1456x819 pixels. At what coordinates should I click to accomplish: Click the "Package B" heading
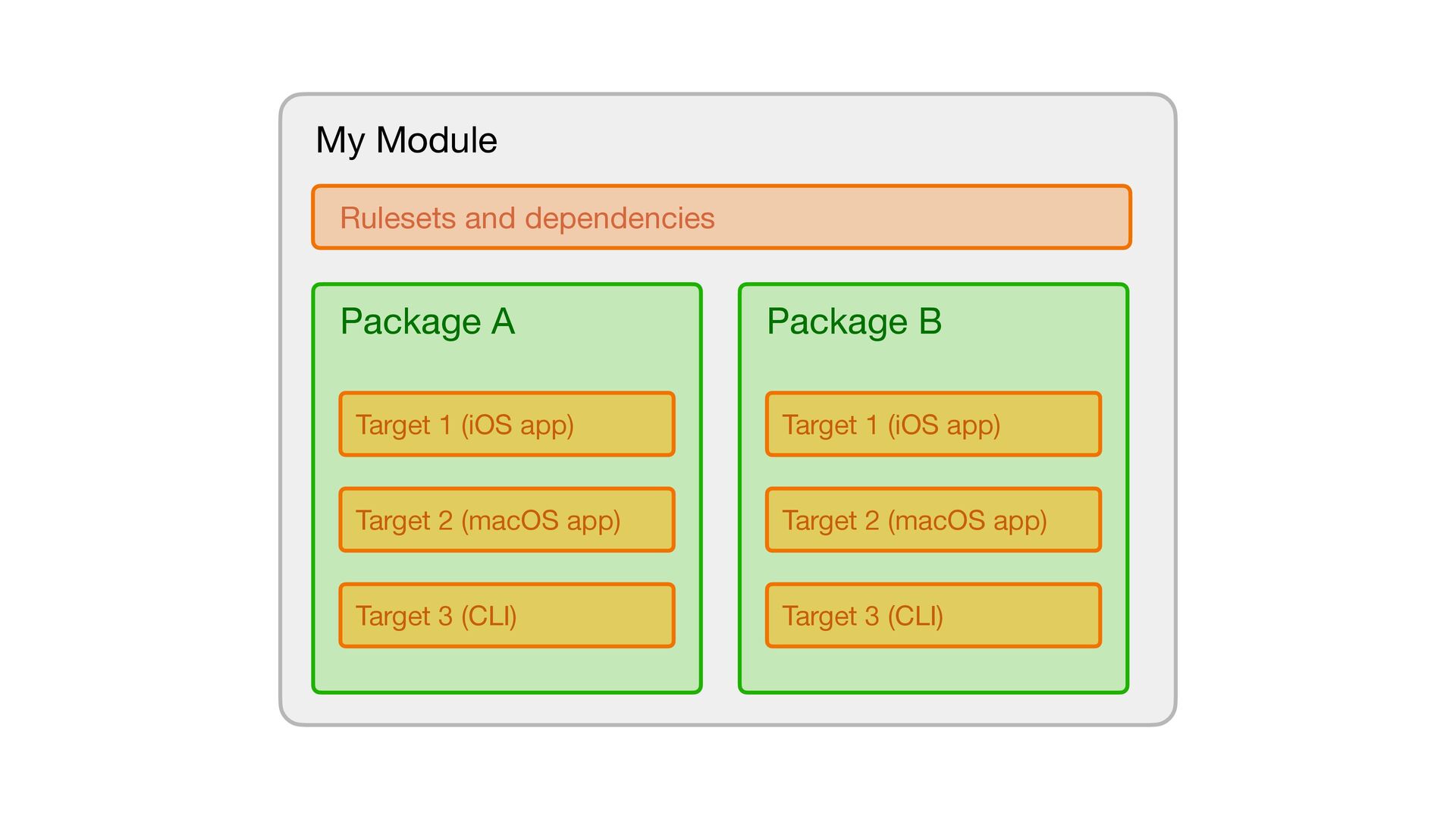[x=854, y=322]
